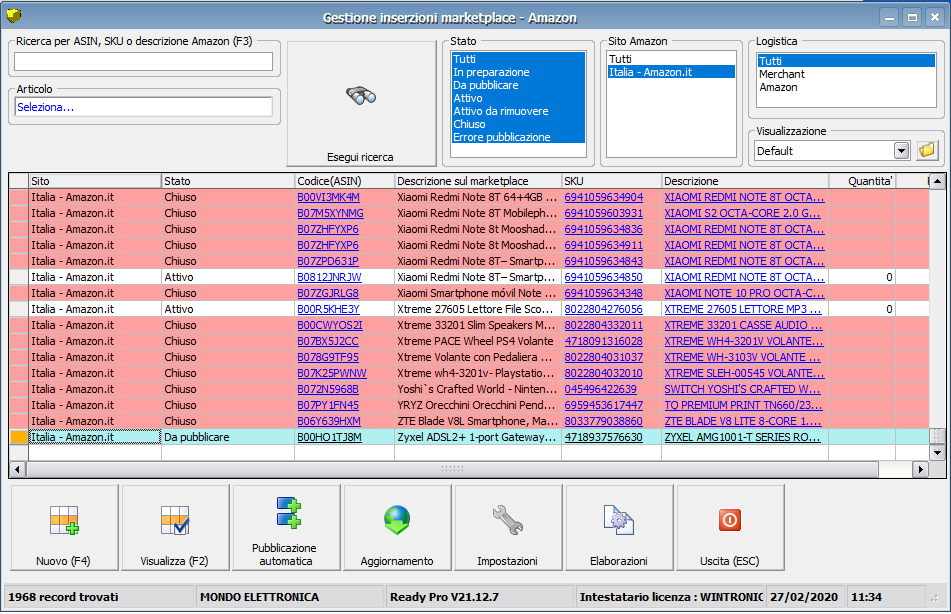This screenshot has height=614, width=951.
Task: Open the selected listing with Visualizza (F2)
Action: (175, 528)
